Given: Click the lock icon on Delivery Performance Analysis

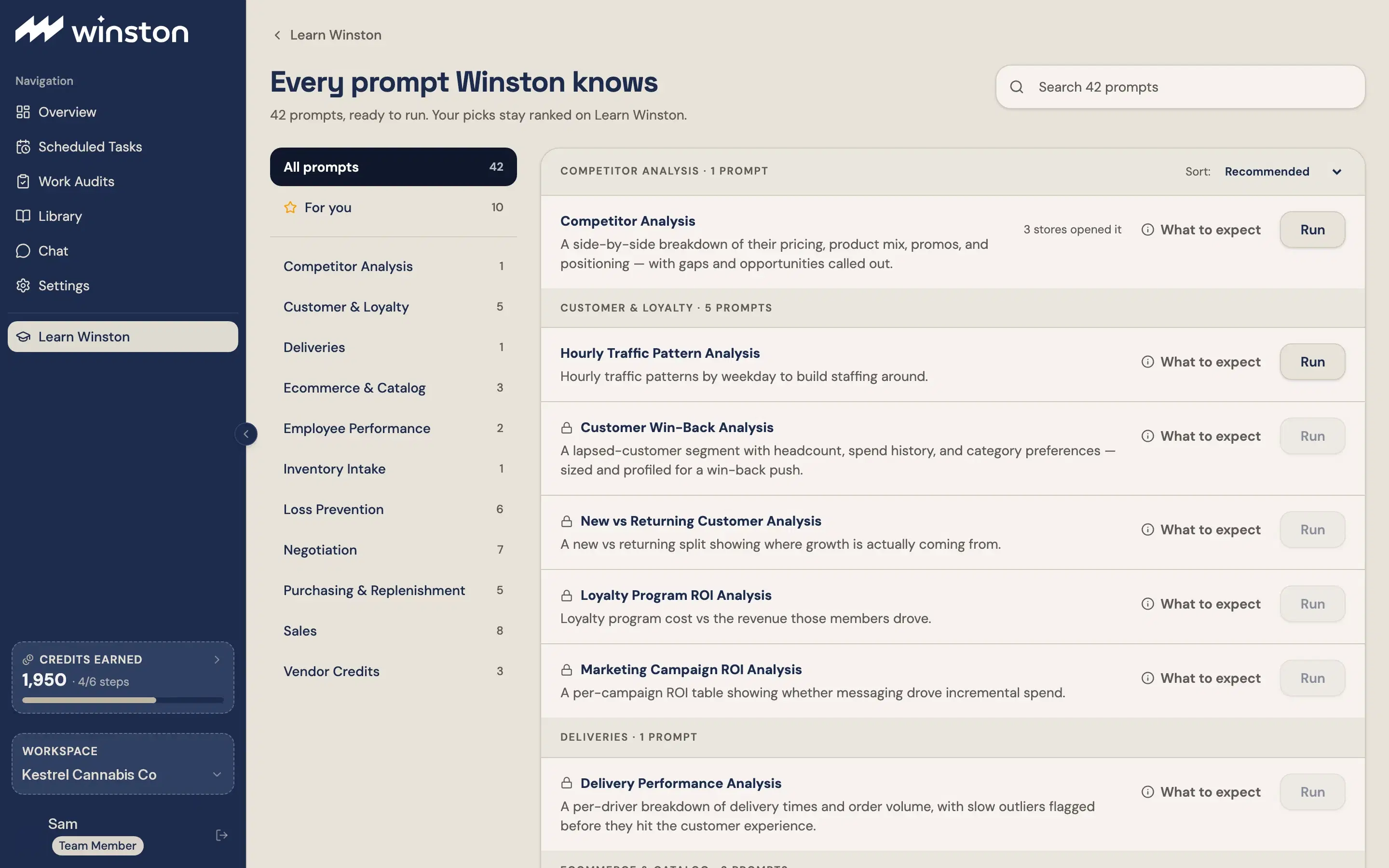Looking at the screenshot, I should [x=567, y=783].
